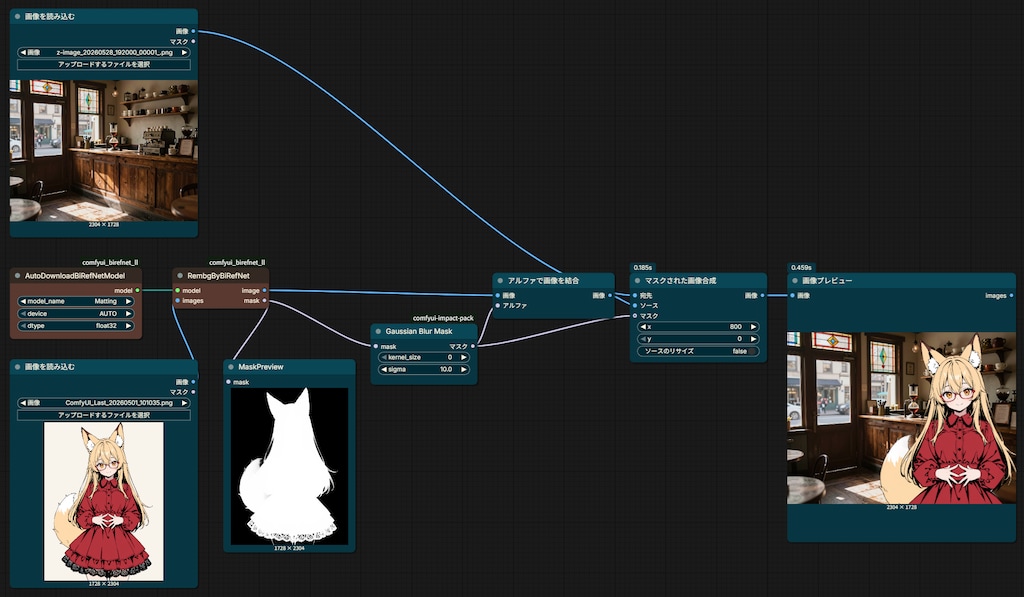Collapse the RembgByBiRefNet node via its dot
The height and width of the screenshot is (597, 1024).
click(x=180, y=276)
